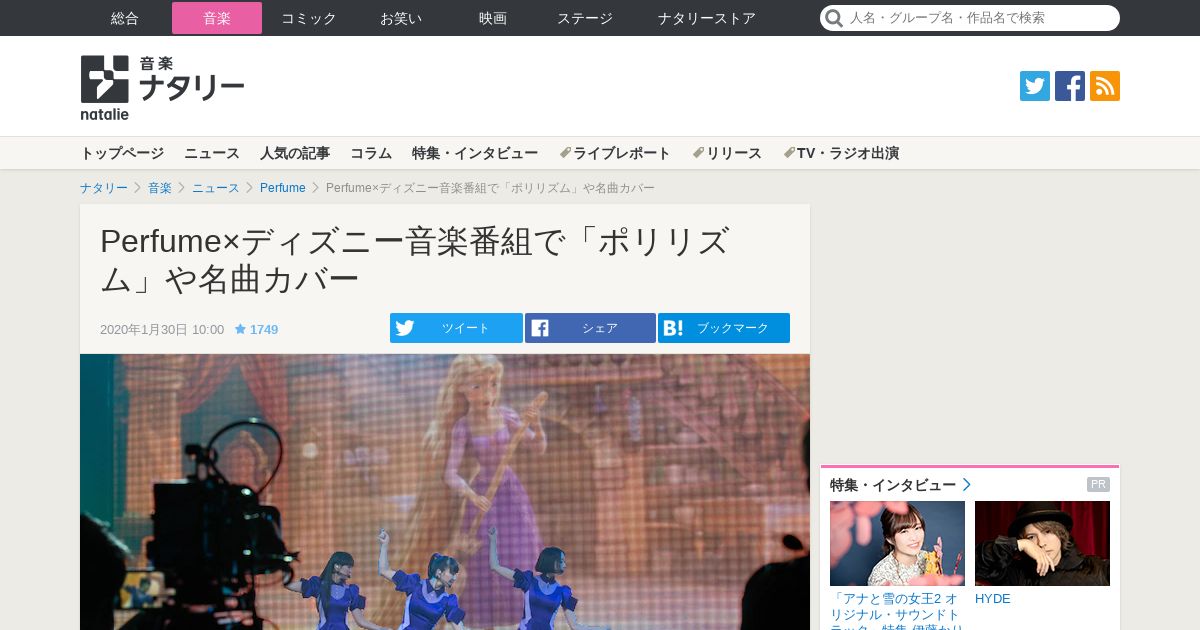Click the star favorite count 1749

[256, 329]
